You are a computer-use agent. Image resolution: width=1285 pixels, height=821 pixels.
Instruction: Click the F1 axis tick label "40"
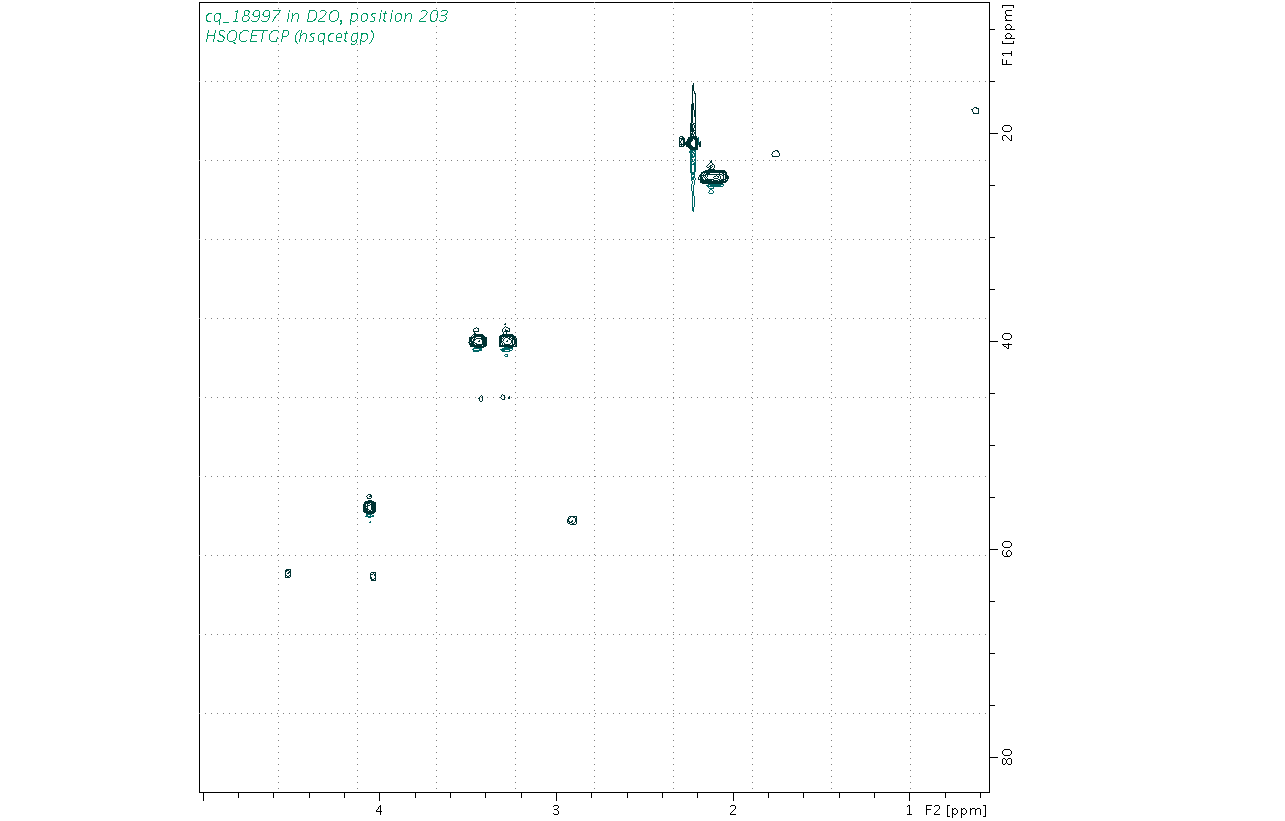click(x=1008, y=342)
